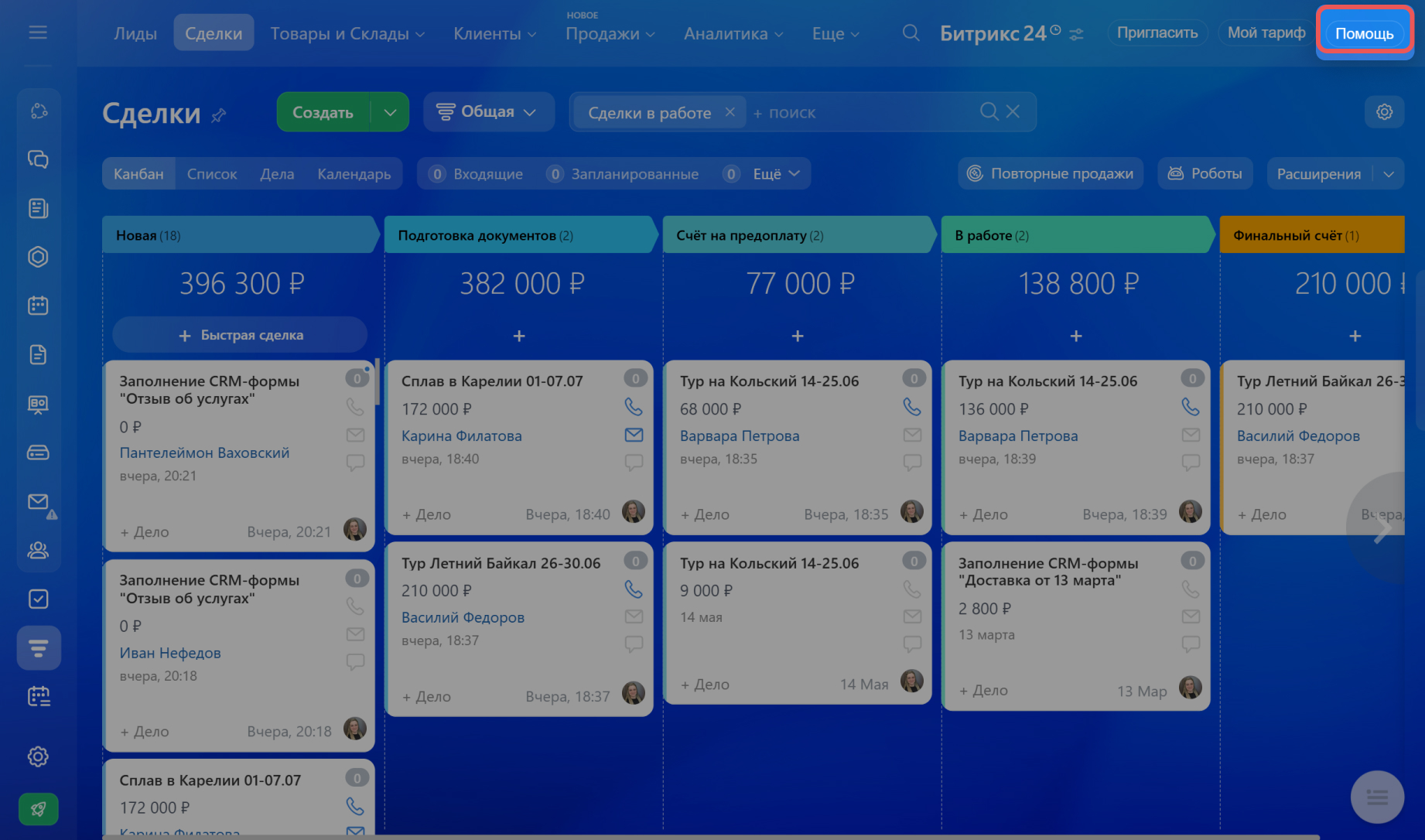Open the Deals settings gear icon
The height and width of the screenshot is (840, 1425).
[x=1384, y=112]
